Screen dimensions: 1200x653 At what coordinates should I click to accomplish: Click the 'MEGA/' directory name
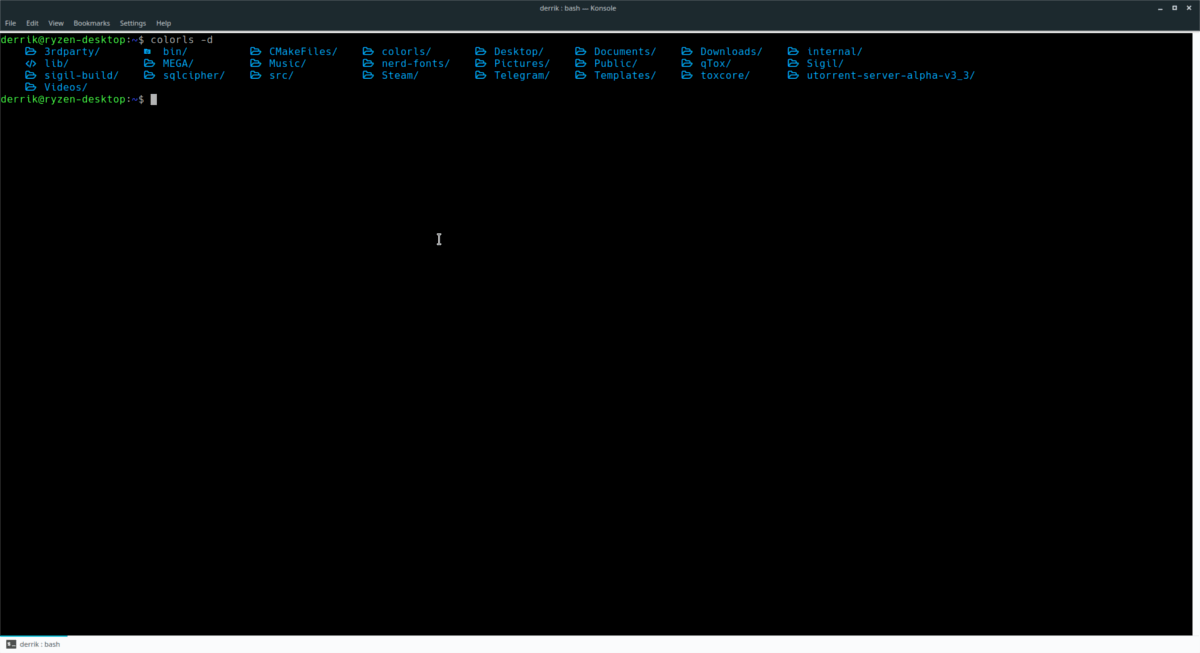click(x=178, y=63)
